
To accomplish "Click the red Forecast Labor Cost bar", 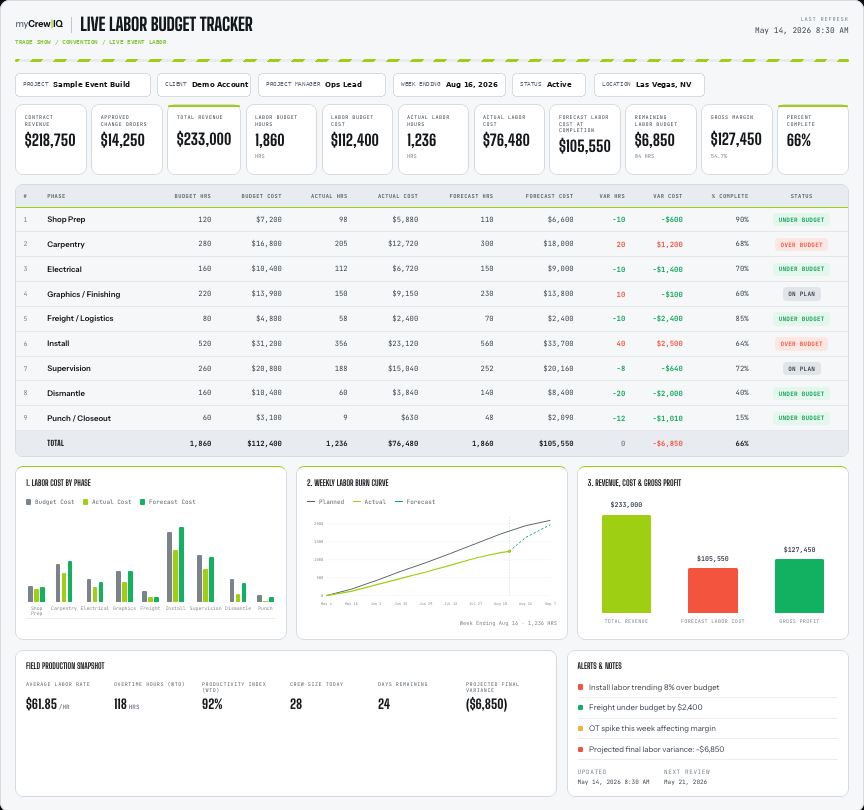I will (x=712, y=590).
